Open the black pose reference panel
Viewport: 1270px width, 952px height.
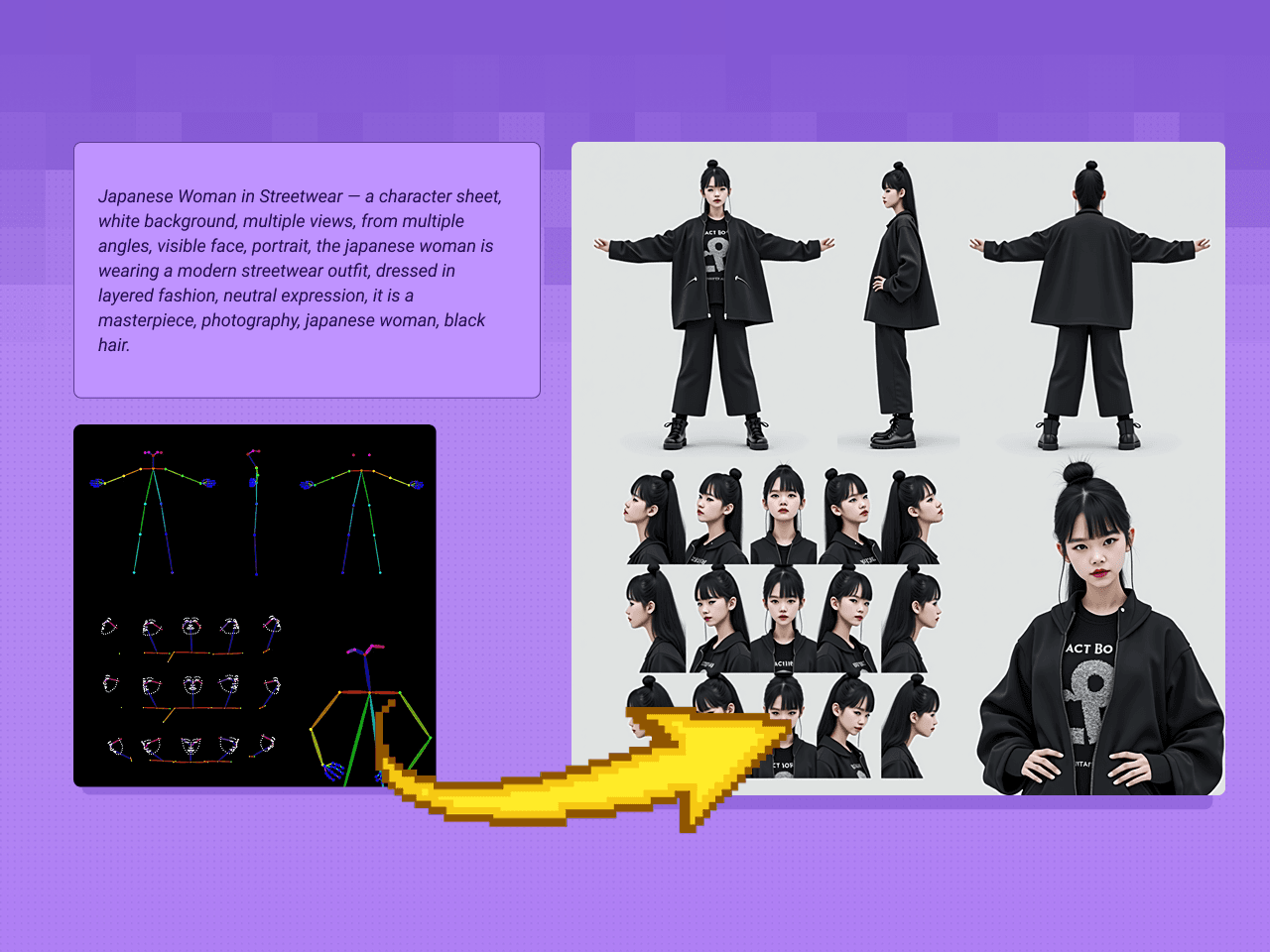click(254, 605)
